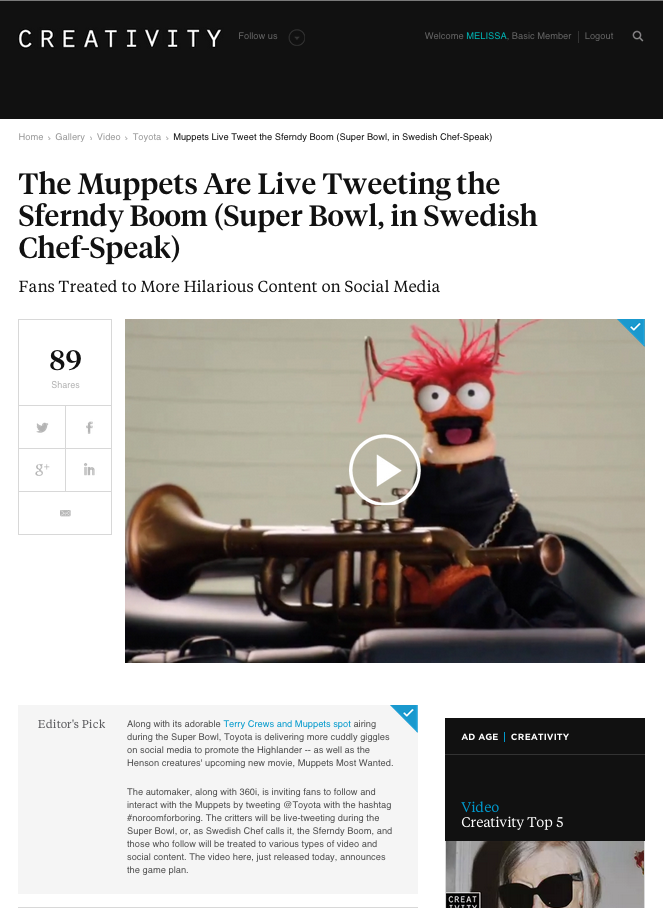The height and width of the screenshot is (908, 663).
Task: Open the search magnifier icon
Action: 638,36
